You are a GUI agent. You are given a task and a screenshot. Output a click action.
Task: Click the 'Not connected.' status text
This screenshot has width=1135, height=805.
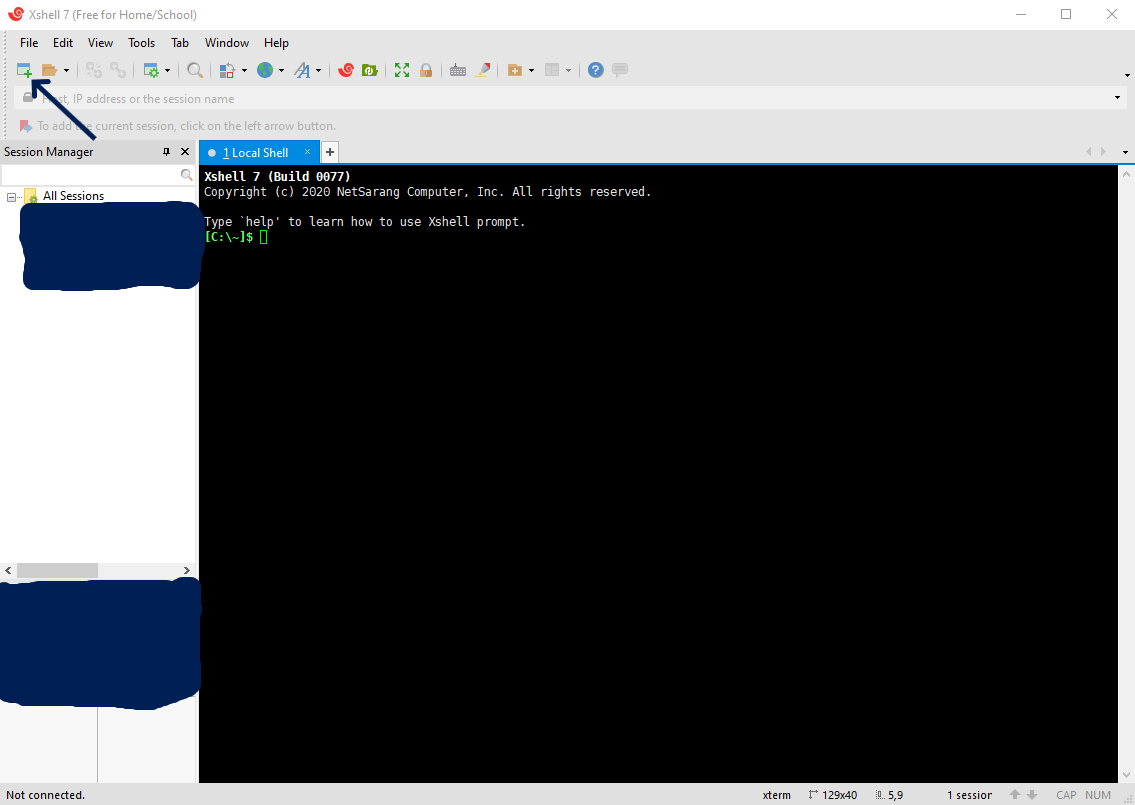coord(46,795)
